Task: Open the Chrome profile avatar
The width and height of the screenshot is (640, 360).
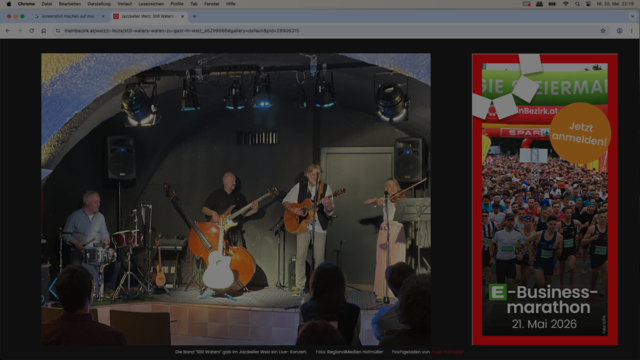Action: tap(620, 31)
